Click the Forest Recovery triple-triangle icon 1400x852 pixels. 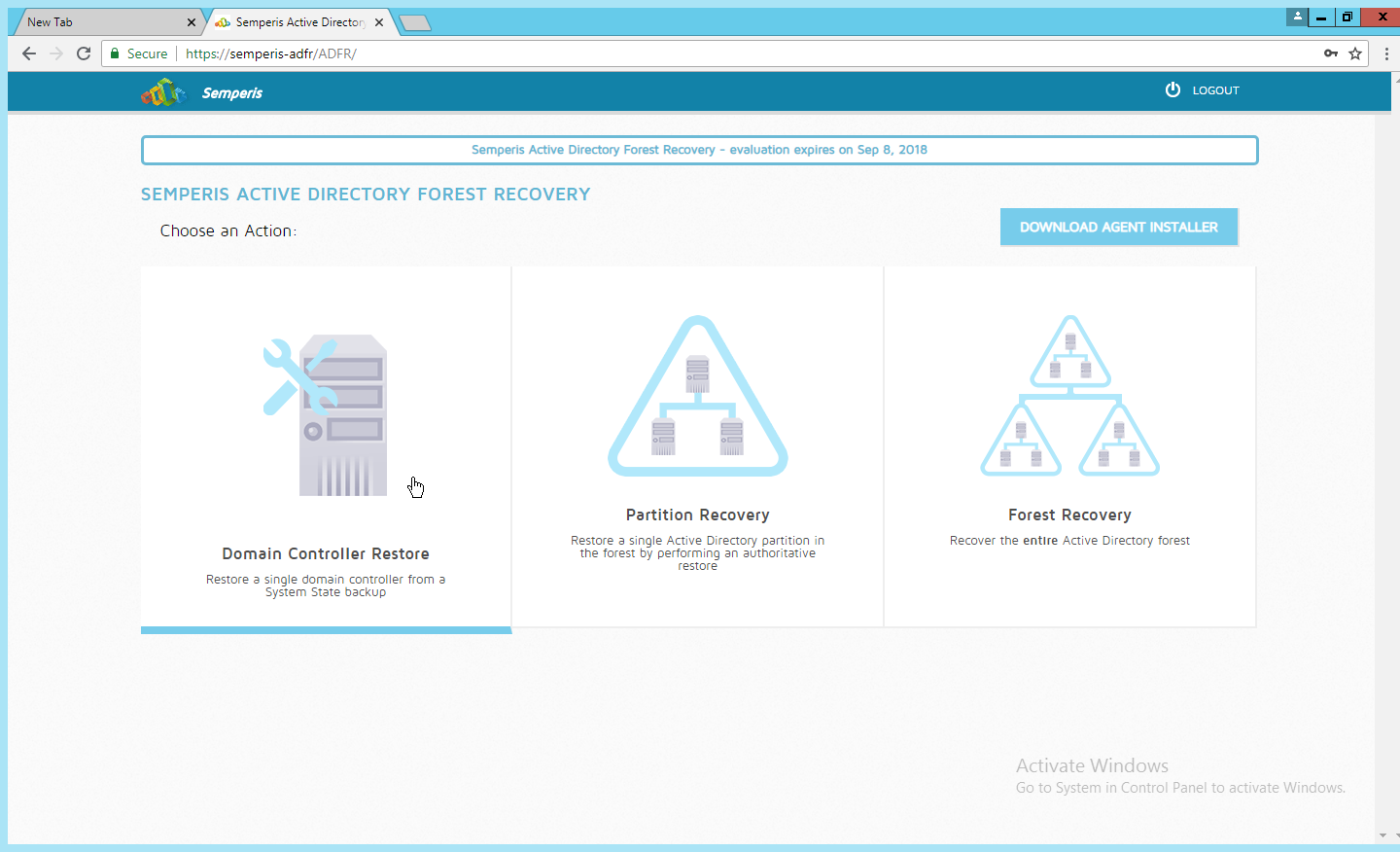coord(1069,396)
